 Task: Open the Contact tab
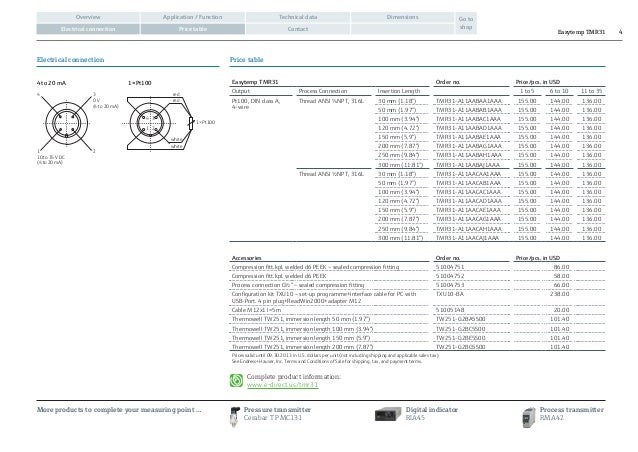(297, 29)
